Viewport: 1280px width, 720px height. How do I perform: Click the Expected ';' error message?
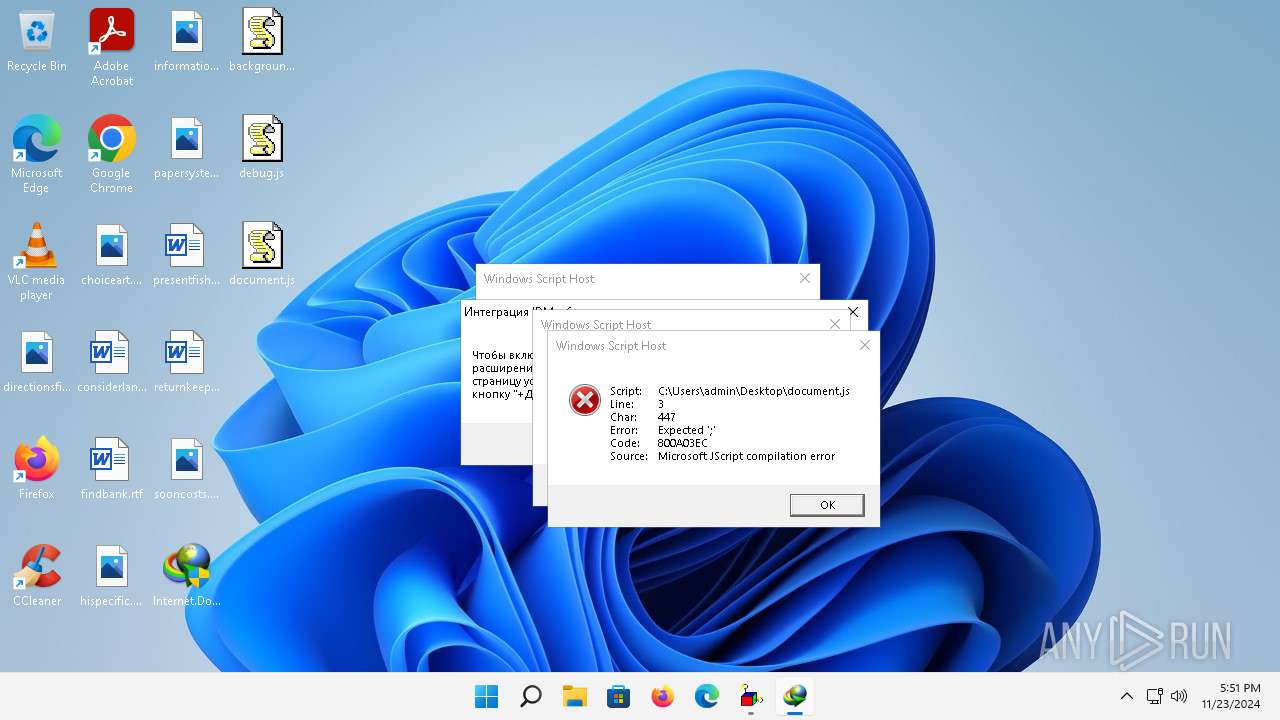[x=687, y=430]
